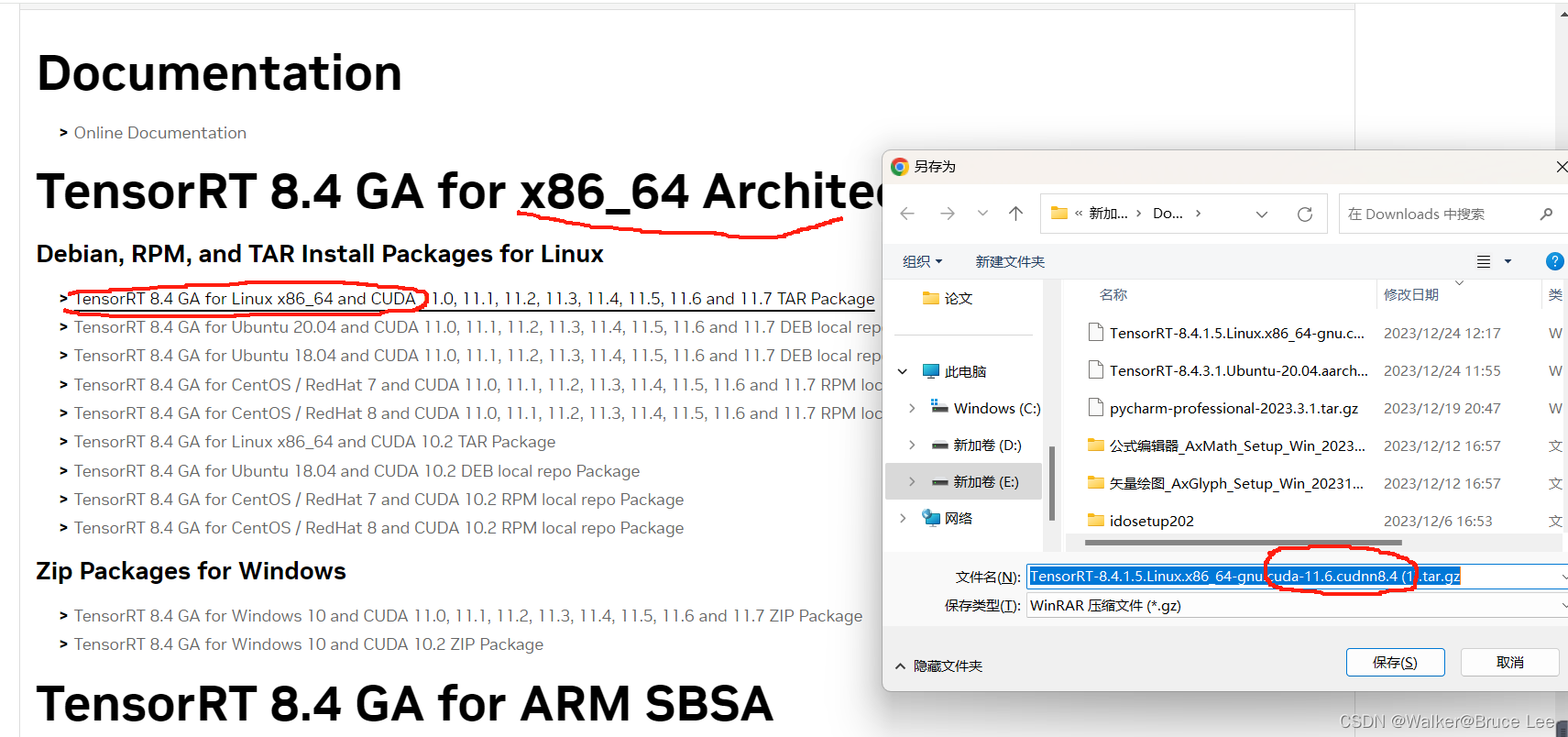Open Online Documentation link

160,133
